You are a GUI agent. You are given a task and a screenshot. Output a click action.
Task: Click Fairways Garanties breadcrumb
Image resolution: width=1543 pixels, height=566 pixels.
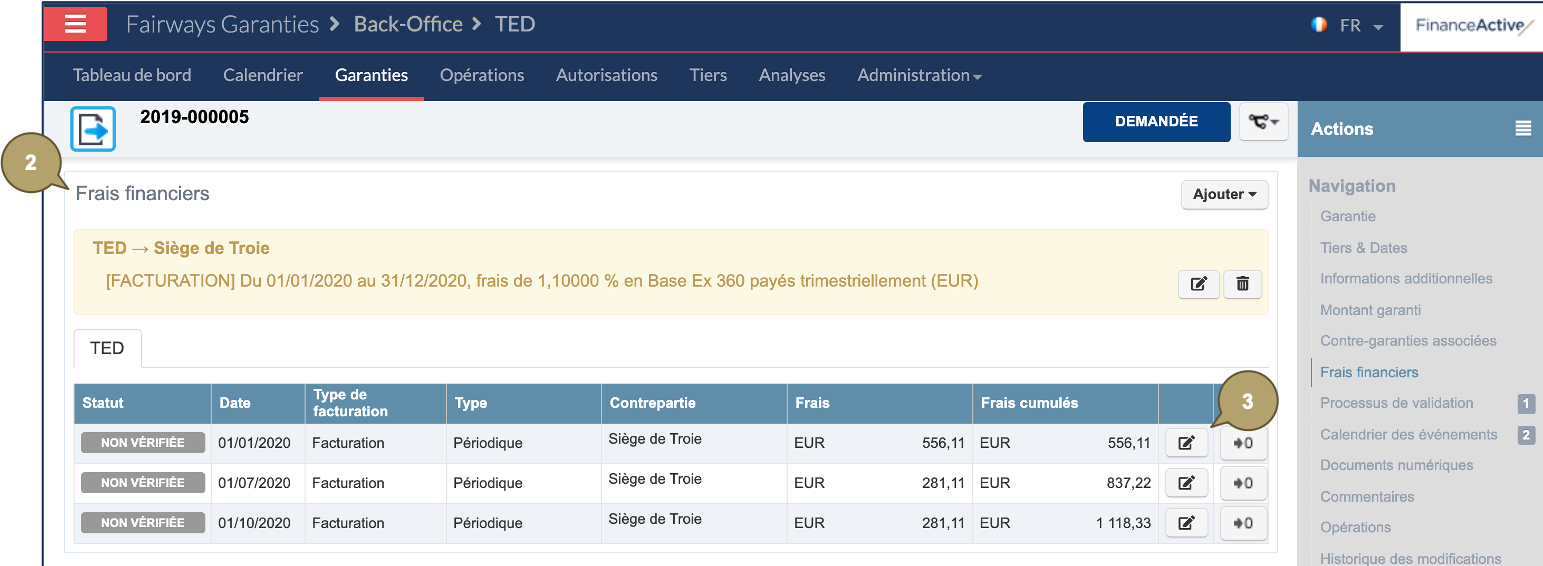click(222, 24)
